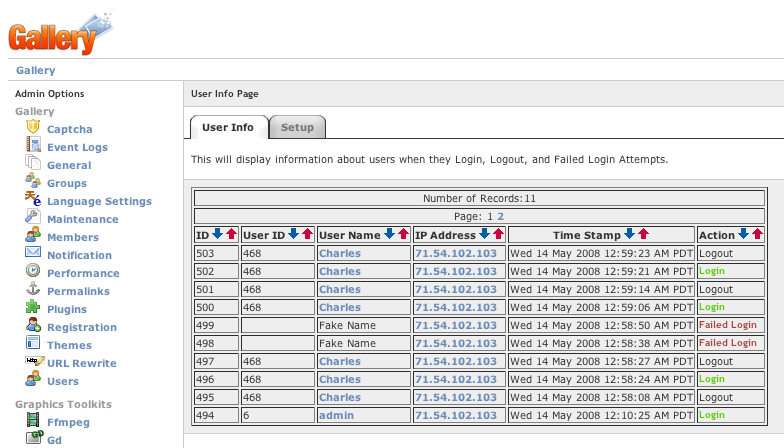Click Charles in record 500 row
The height and width of the screenshot is (448, 784).
[x=340, y=308]
